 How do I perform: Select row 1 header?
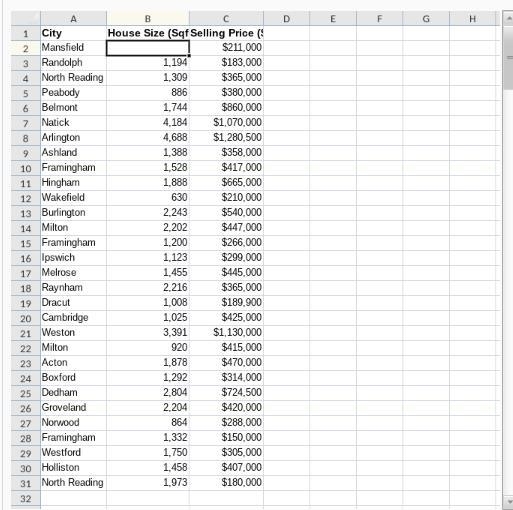click(x=26, y=33)
